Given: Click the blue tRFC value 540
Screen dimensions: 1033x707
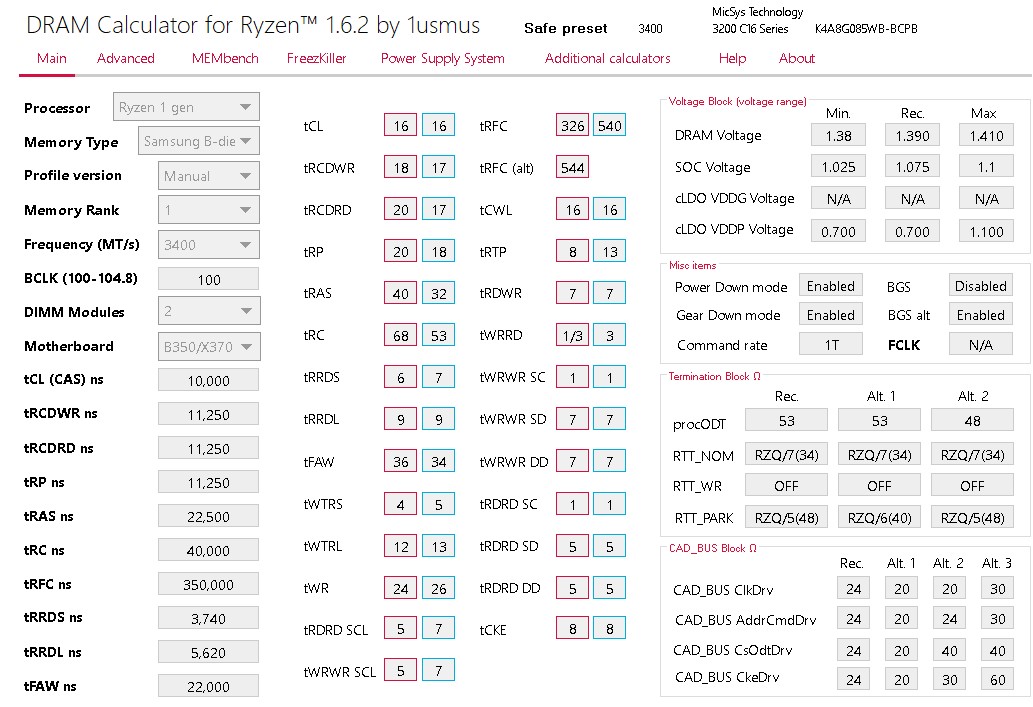Looking at the screenshot, I should [x=610, y=125].
